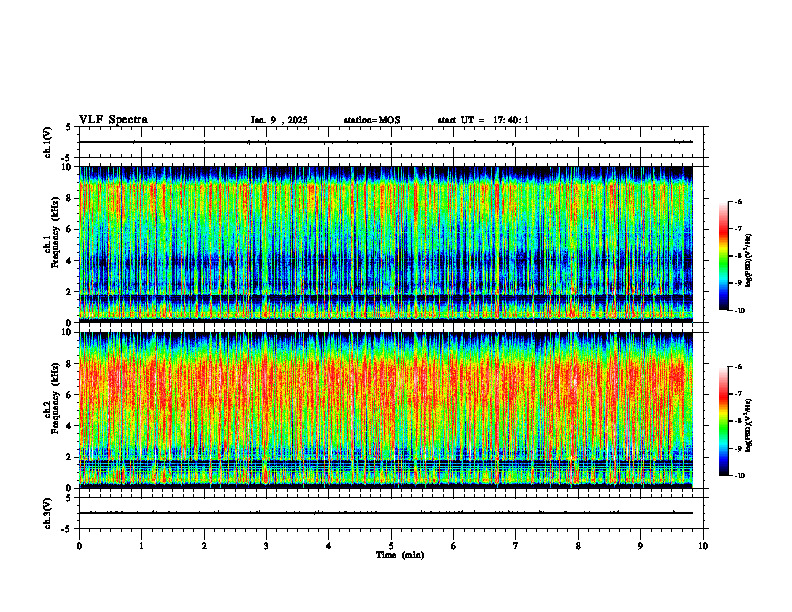Select the "start UT = 17:40: 1" text
This screenshot has height=612, width=792.
483,120
